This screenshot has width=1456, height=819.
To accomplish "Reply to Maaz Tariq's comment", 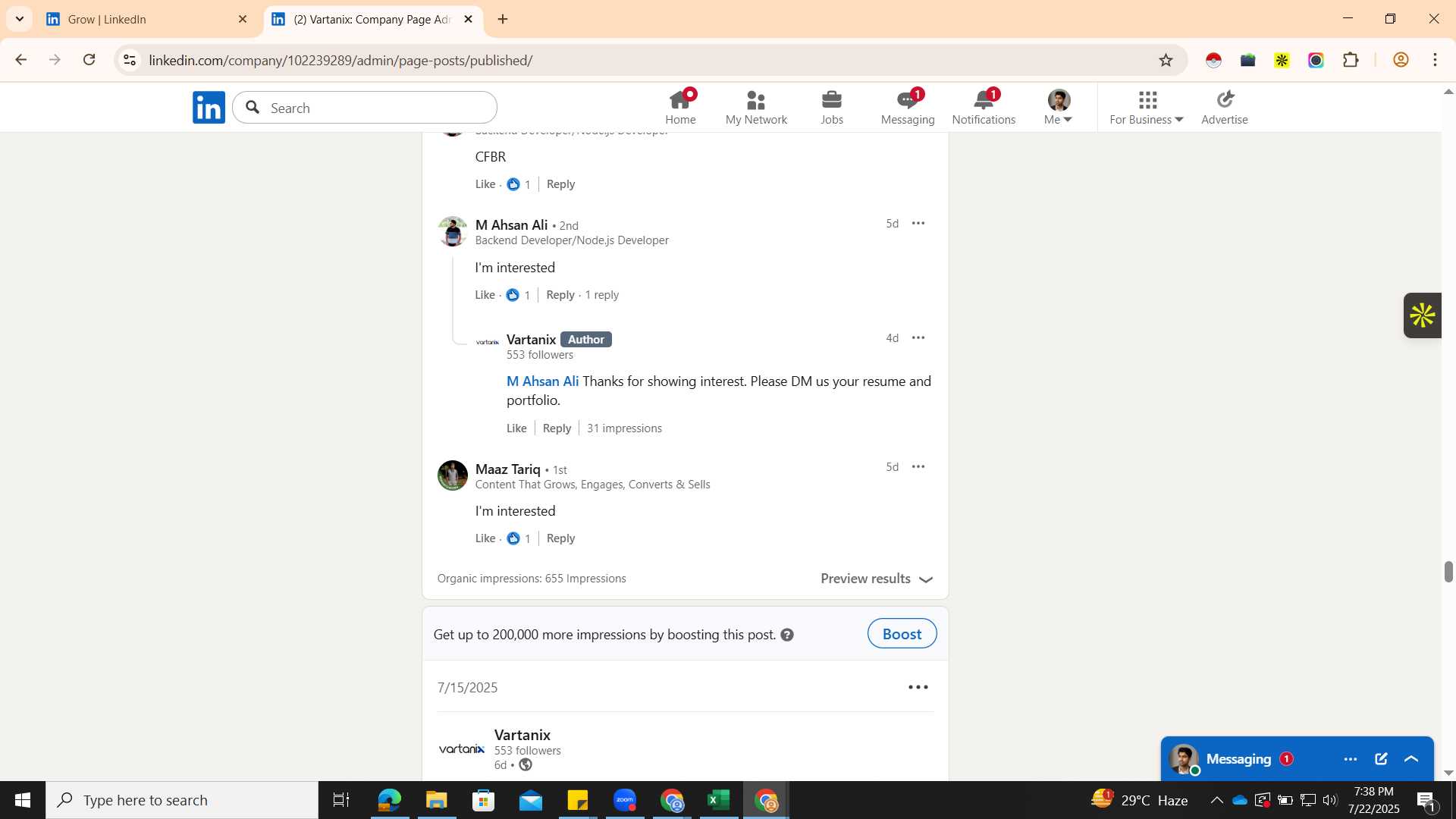I will (560, 538).
